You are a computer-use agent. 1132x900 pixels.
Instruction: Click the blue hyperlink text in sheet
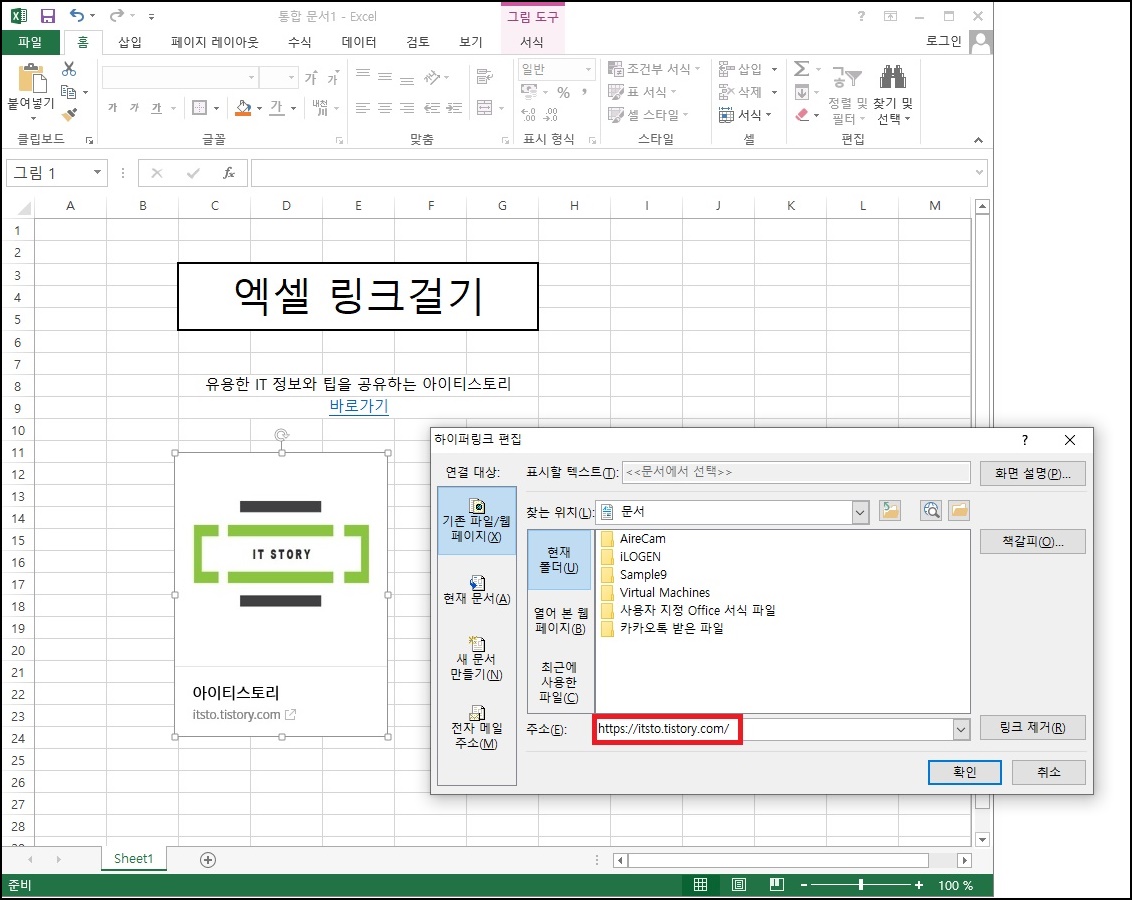(x=359, y=406)
